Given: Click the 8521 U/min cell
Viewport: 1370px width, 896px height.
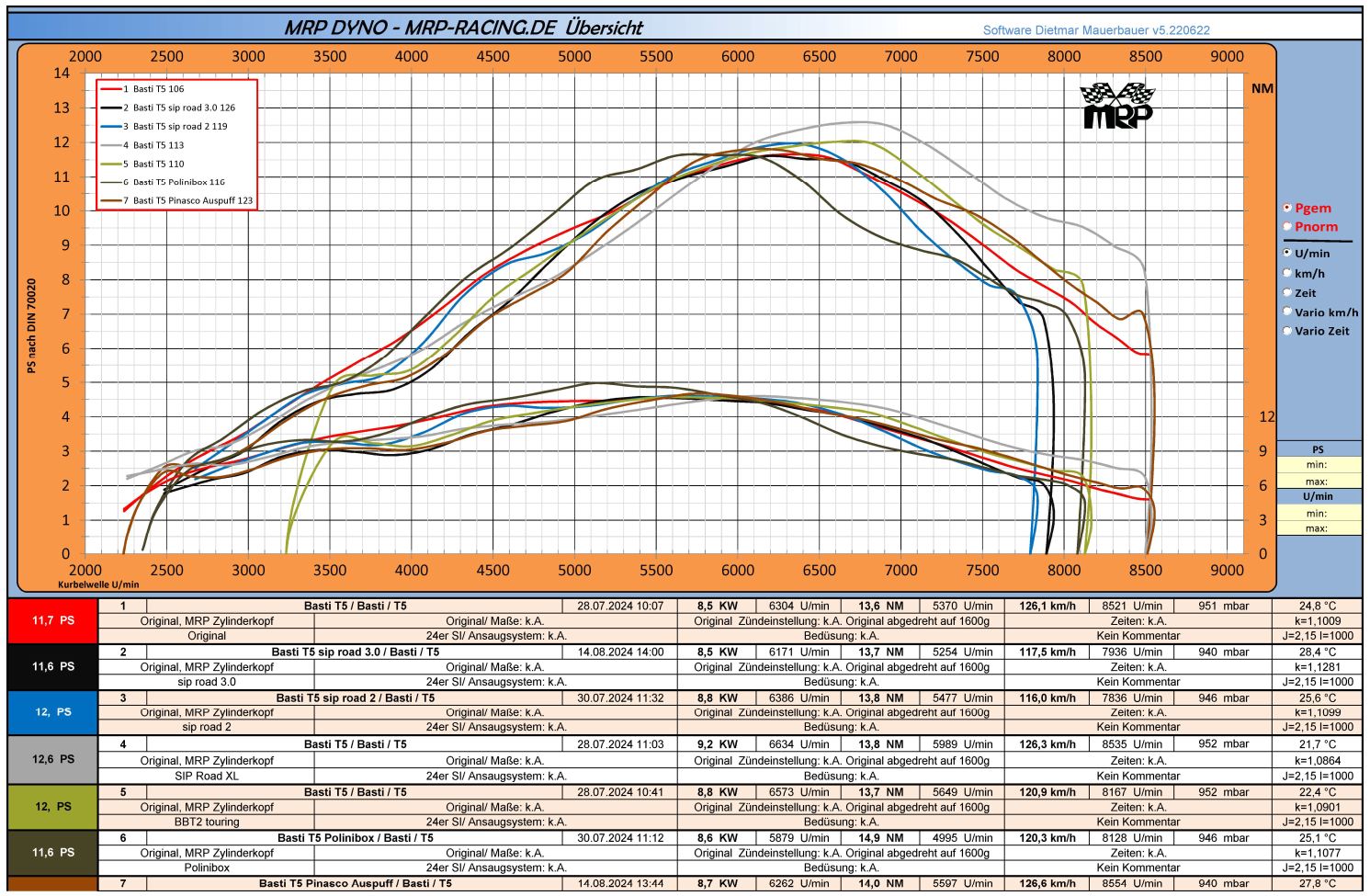Looking at the screenshot, I should (1132, 607).
